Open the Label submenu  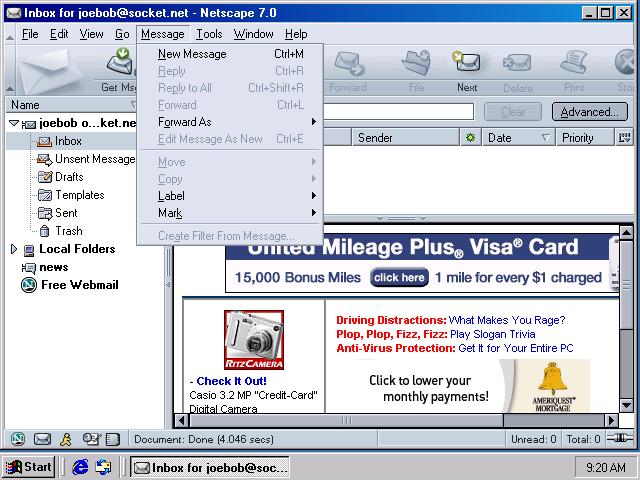coord(230,196)
